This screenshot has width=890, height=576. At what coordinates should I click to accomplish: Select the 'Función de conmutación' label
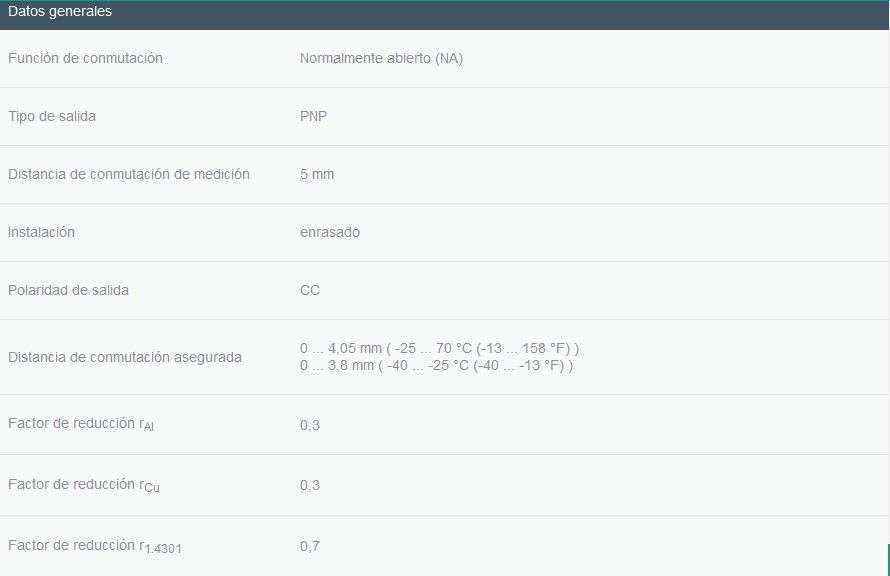(x=85, y=58)
